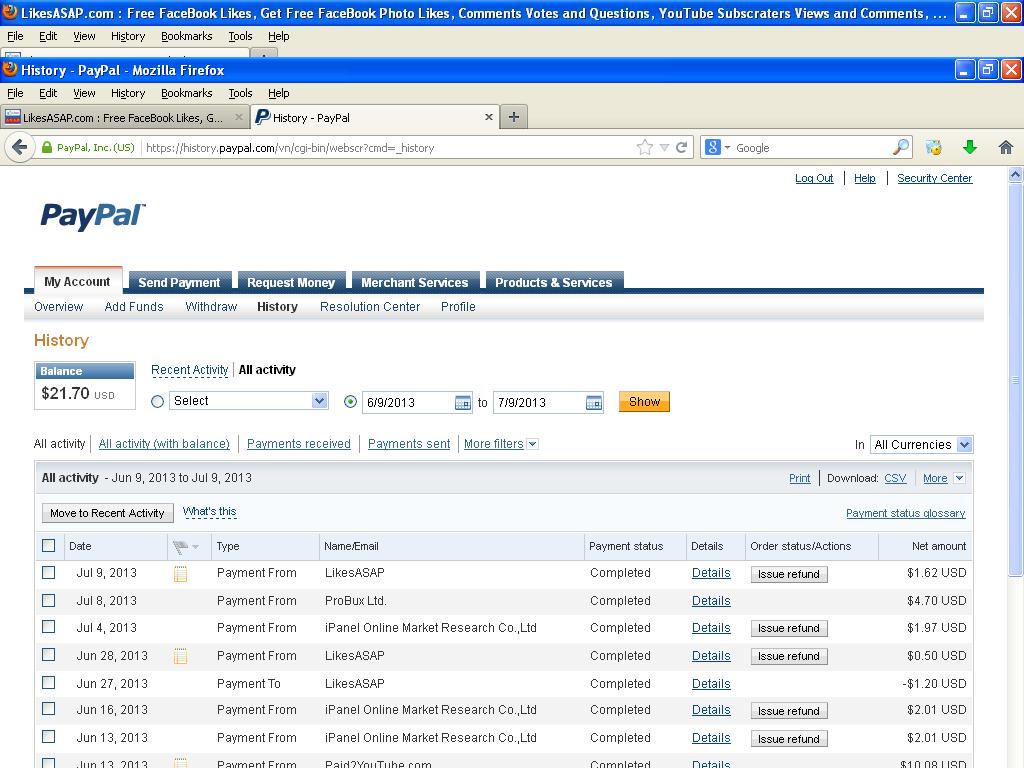Switch to the Send Payment tab
Image resolution: width=1024 pixels, height=768 pixels.
pos(179,282)
